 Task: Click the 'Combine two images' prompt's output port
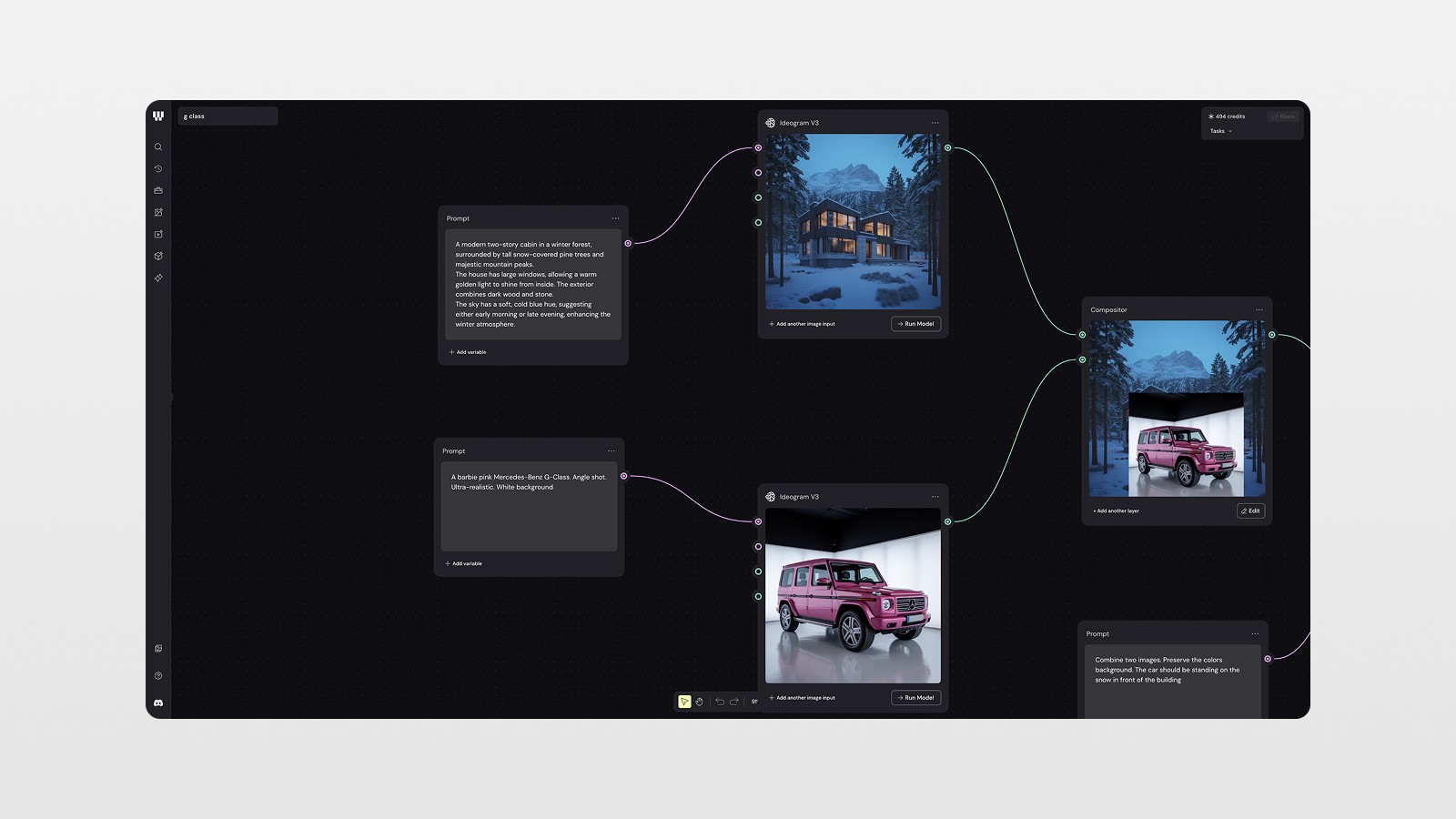point(1268,659)
